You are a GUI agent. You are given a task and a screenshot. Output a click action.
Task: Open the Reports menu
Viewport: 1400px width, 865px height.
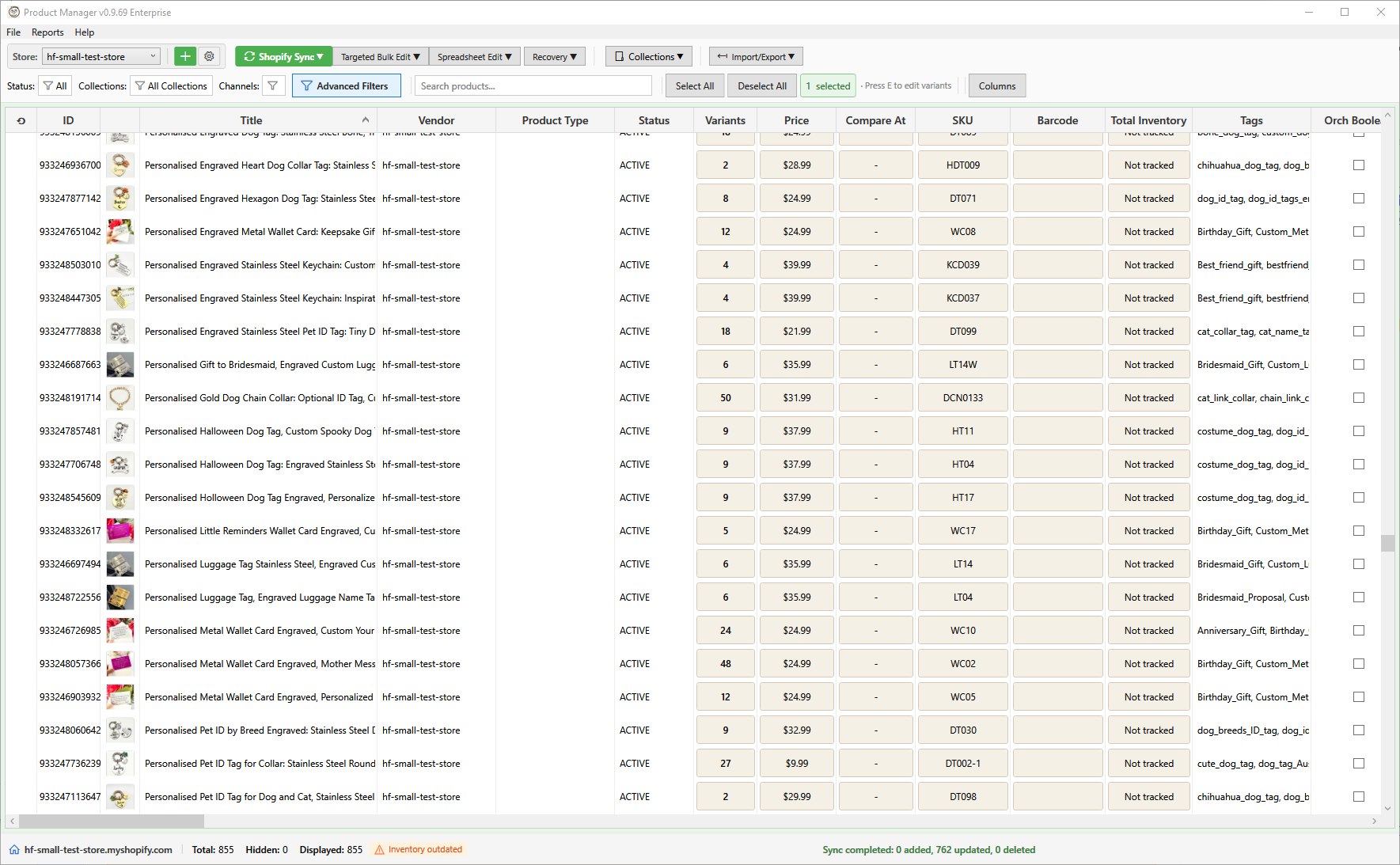tap(47, 32)
